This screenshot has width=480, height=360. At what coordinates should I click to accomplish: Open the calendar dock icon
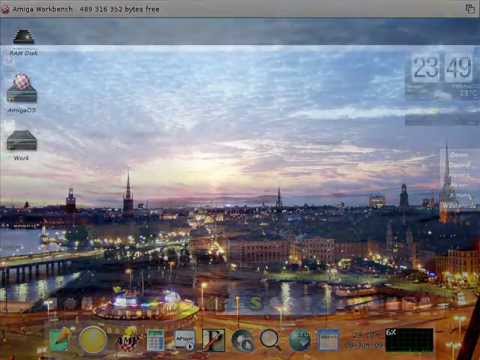[x=328, y=340]
